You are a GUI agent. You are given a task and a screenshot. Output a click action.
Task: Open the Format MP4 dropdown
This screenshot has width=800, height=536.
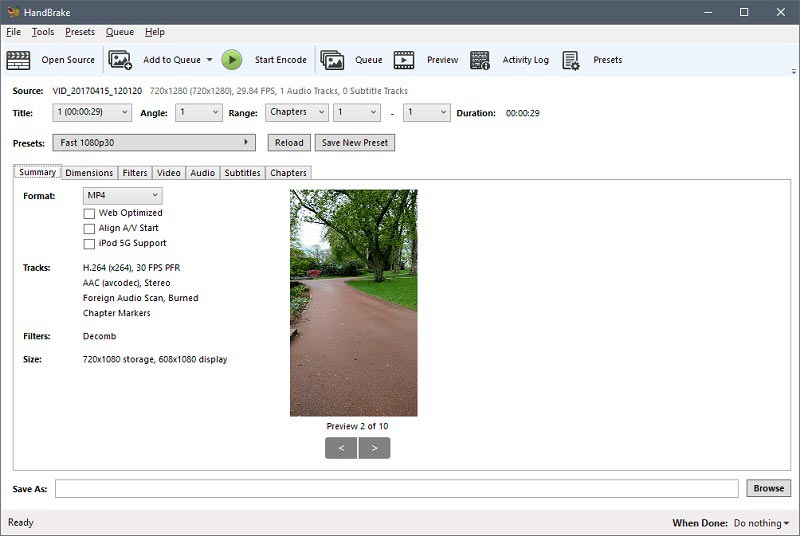click(122, 196)
